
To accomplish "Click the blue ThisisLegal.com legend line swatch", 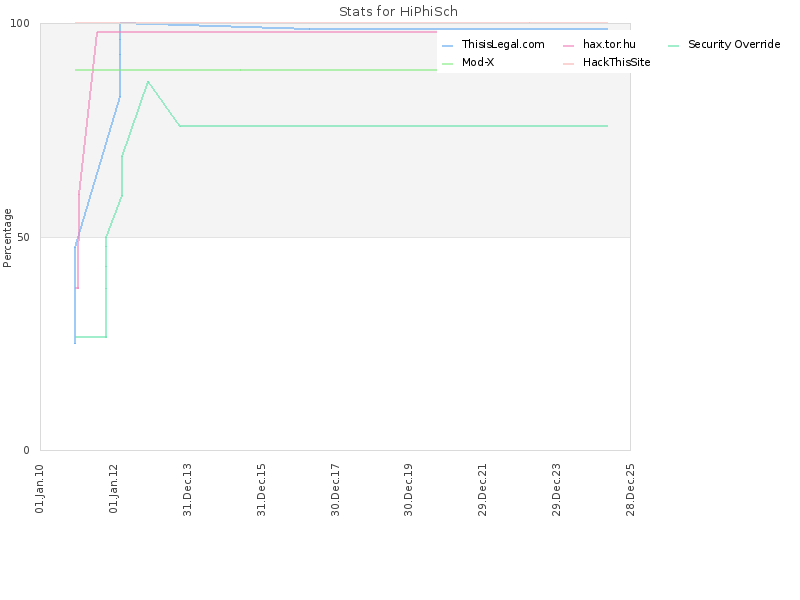I will (447, 46).
